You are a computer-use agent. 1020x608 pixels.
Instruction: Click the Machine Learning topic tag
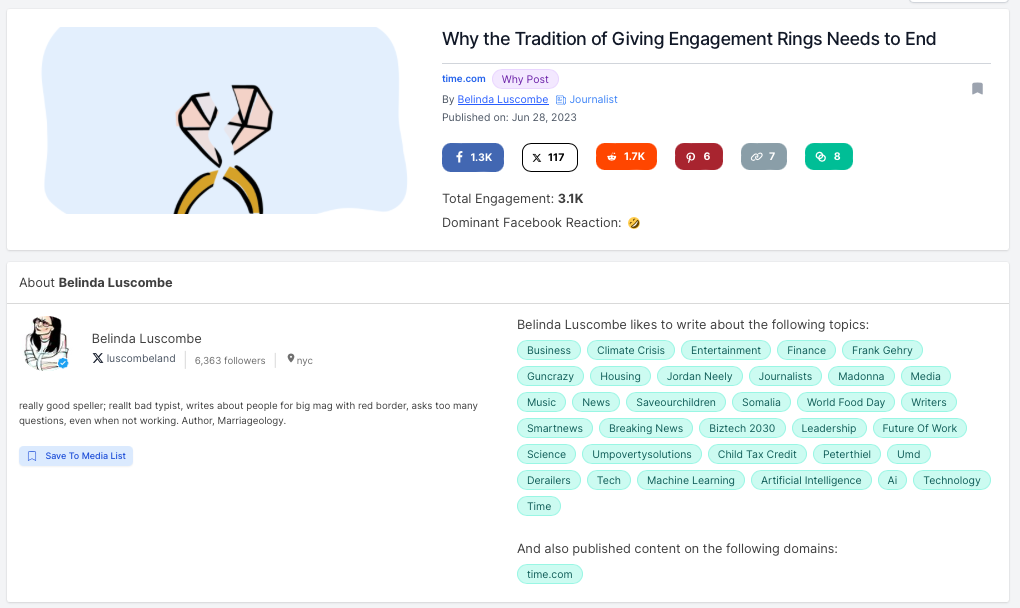pos(690,480)
